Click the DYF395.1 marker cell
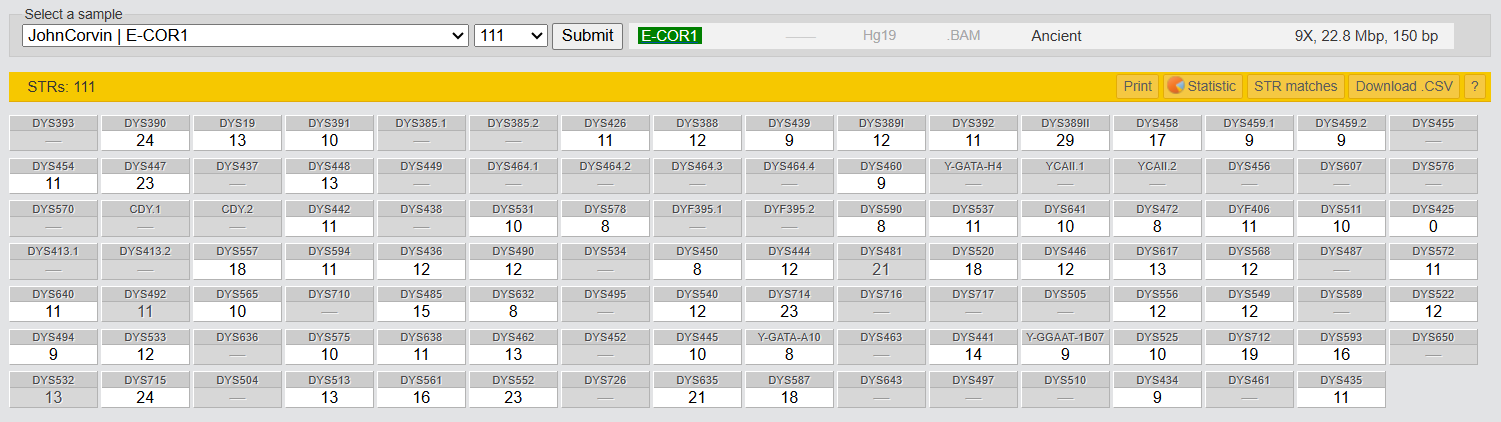This screenshot has width=1501, height=422. coord(697,219)
